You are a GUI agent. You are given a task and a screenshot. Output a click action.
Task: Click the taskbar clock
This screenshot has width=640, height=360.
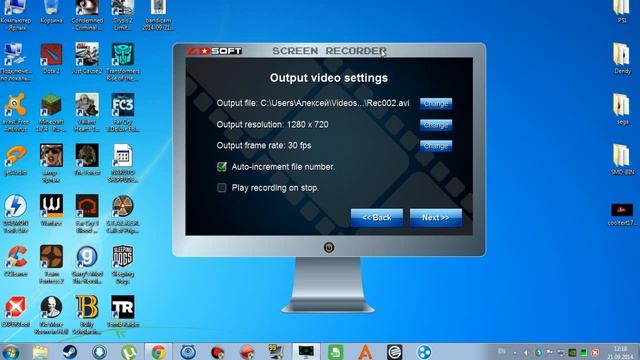(620, 353)
